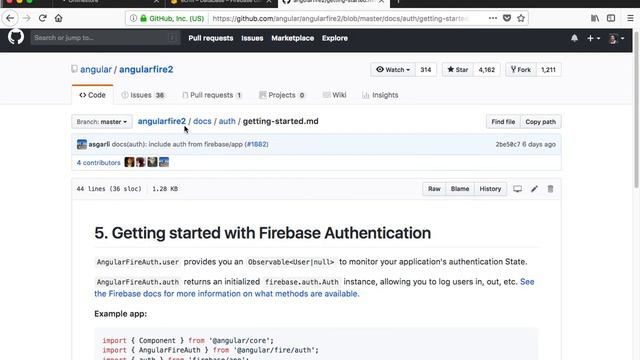Open Marketplace in top navigation

(293, 38)
